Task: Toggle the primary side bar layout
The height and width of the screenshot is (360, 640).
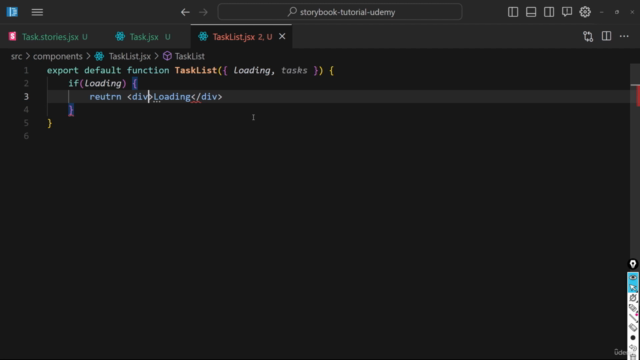Action: click(x=513, y=12)
